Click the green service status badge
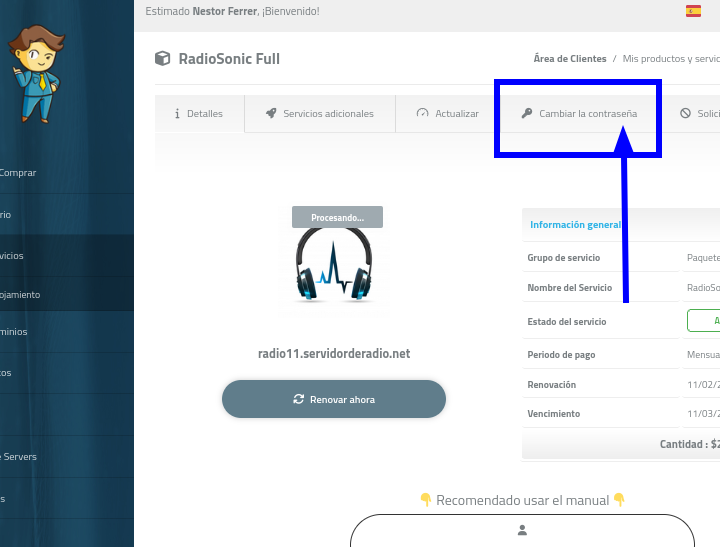 point(703,321)
